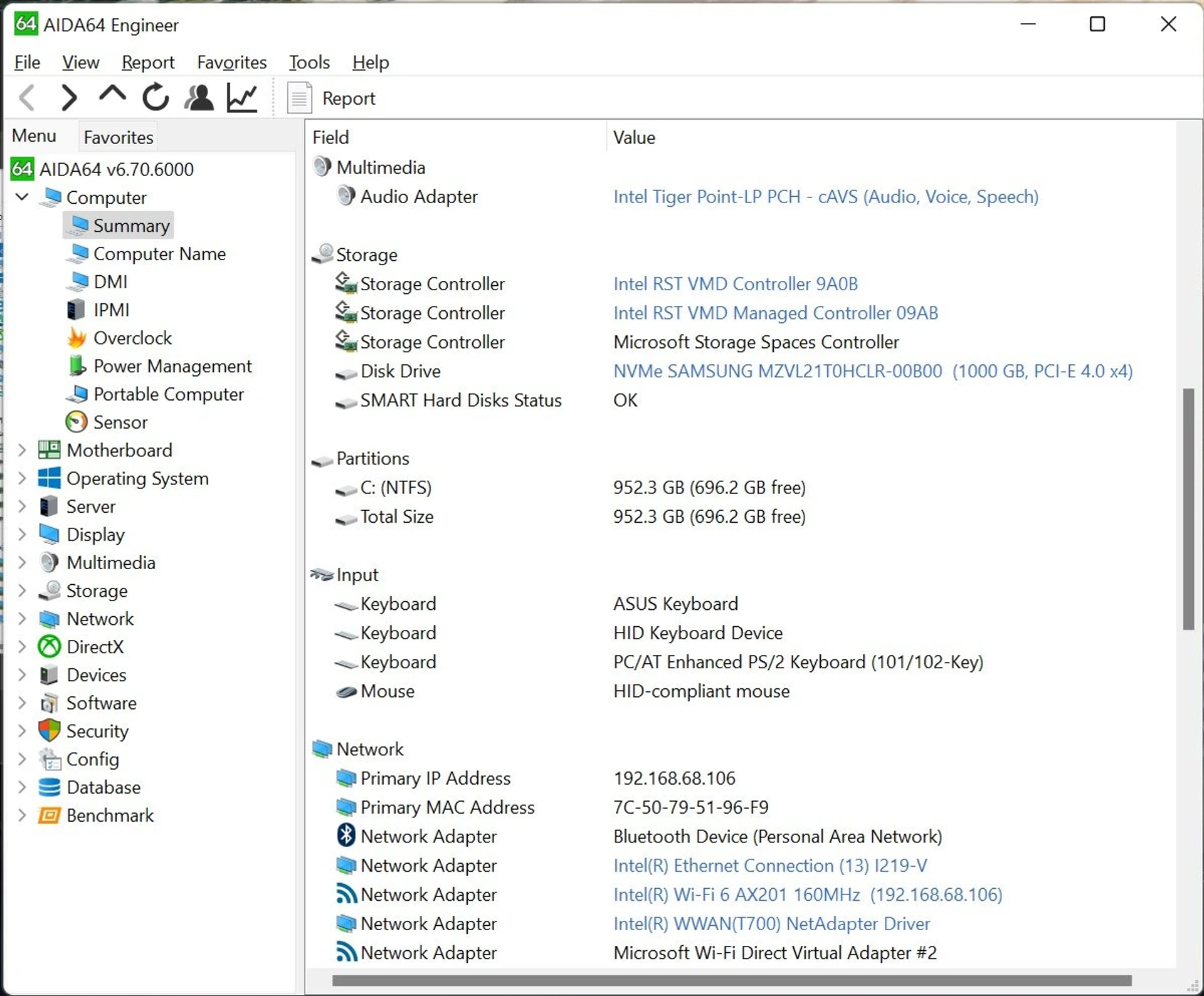Click the Audio Adapter speaker icon
Viewport: 1204px width, 996px height.
(x=346, y=195)
